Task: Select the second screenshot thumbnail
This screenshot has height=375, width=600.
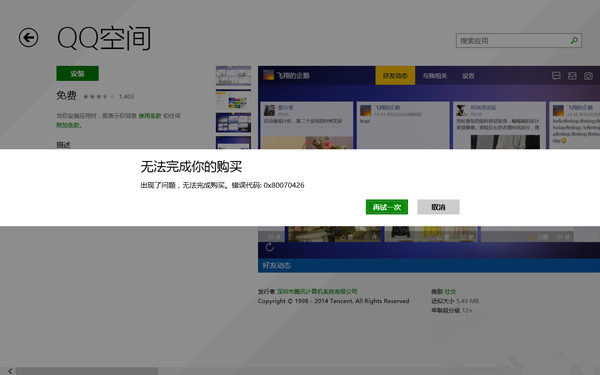Action: (233, 99)
